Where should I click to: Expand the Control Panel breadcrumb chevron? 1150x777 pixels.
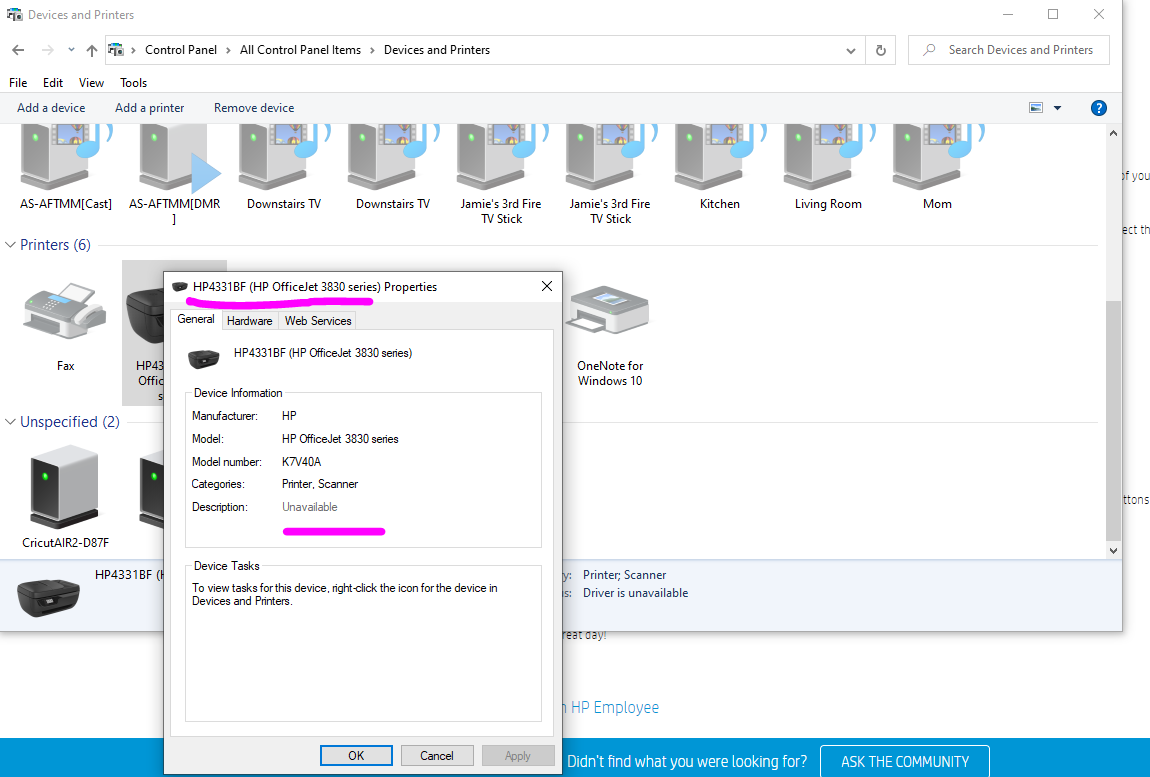[x=228, y=50]
